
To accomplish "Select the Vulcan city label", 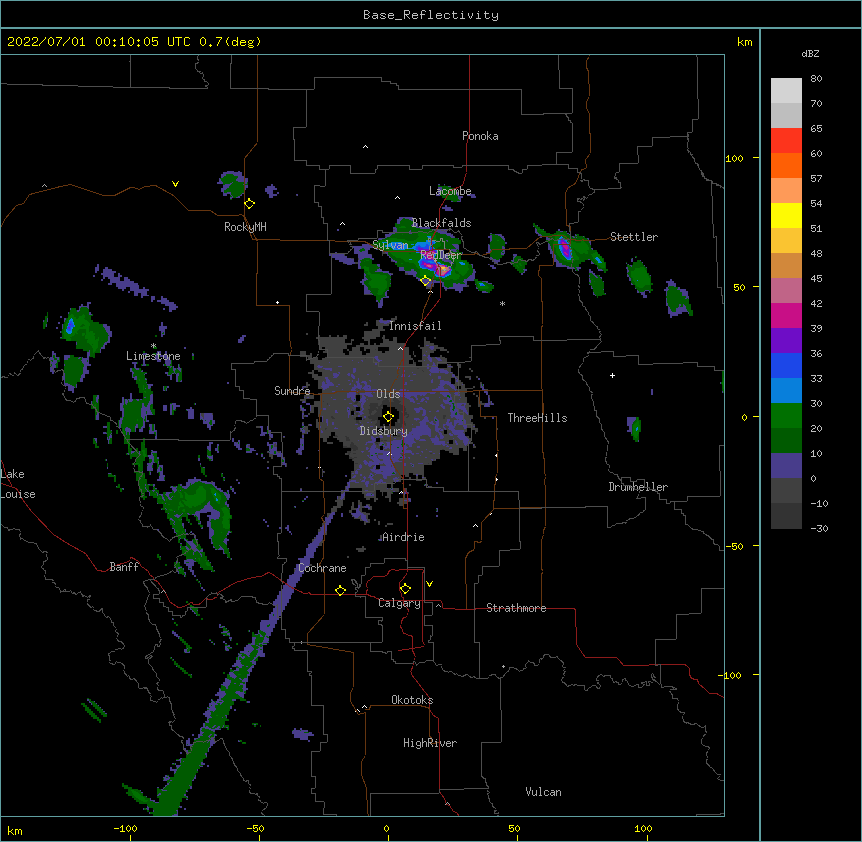I will pos(543,792).
